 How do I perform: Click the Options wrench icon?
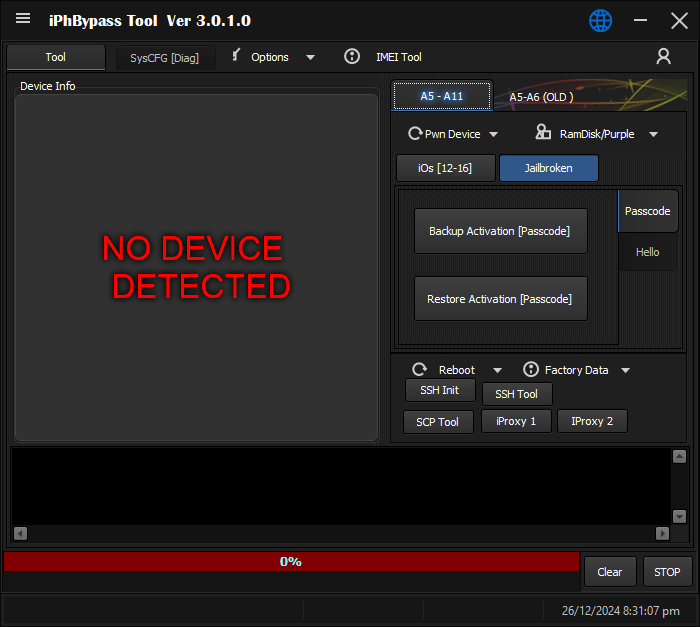coord(236,55)
